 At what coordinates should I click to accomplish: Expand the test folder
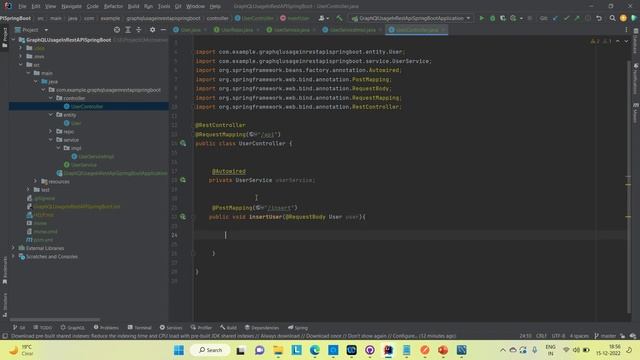(28, 189)
